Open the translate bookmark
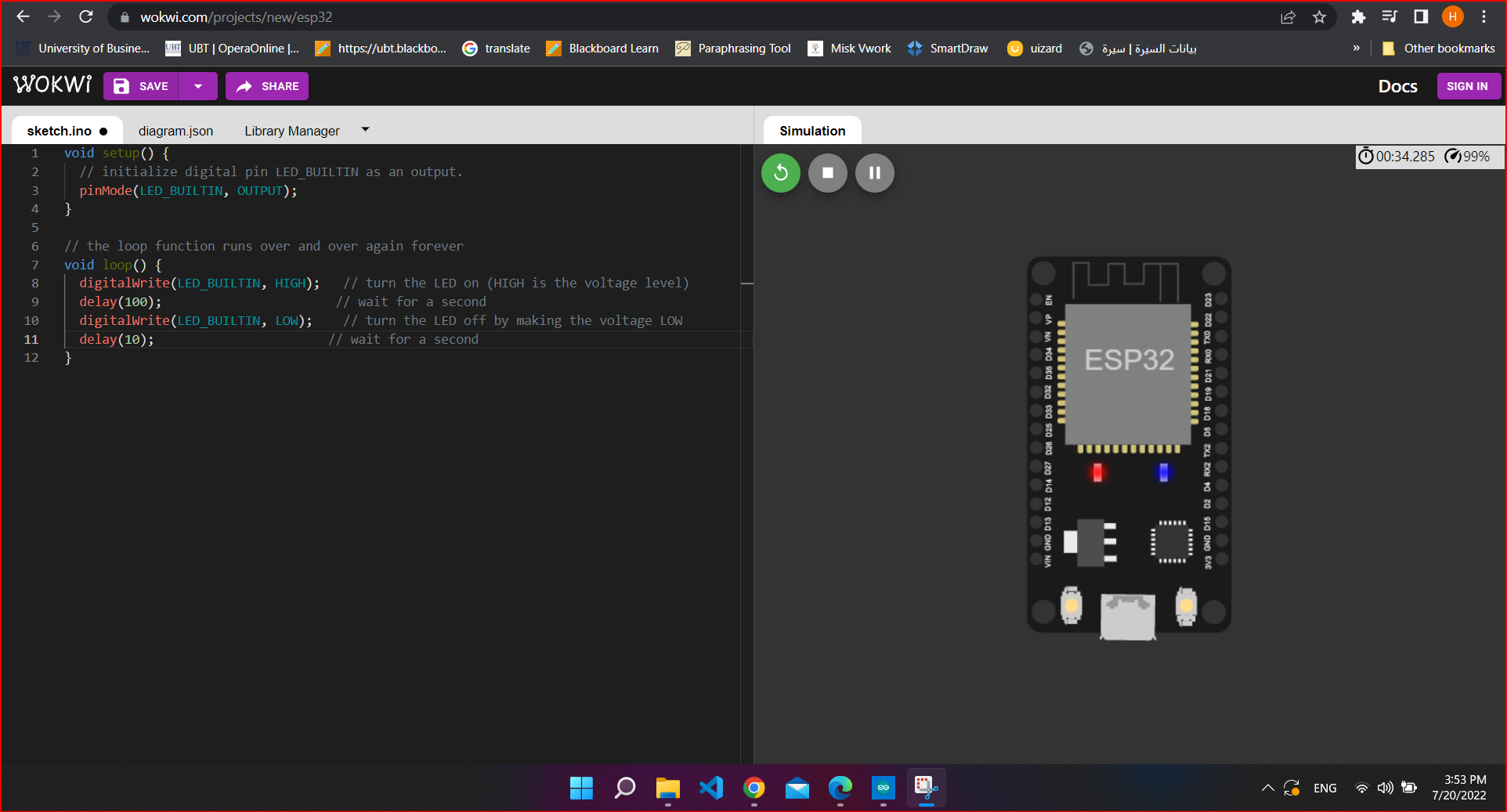This screenshot has width=1507, height=812. pos(497,49)
